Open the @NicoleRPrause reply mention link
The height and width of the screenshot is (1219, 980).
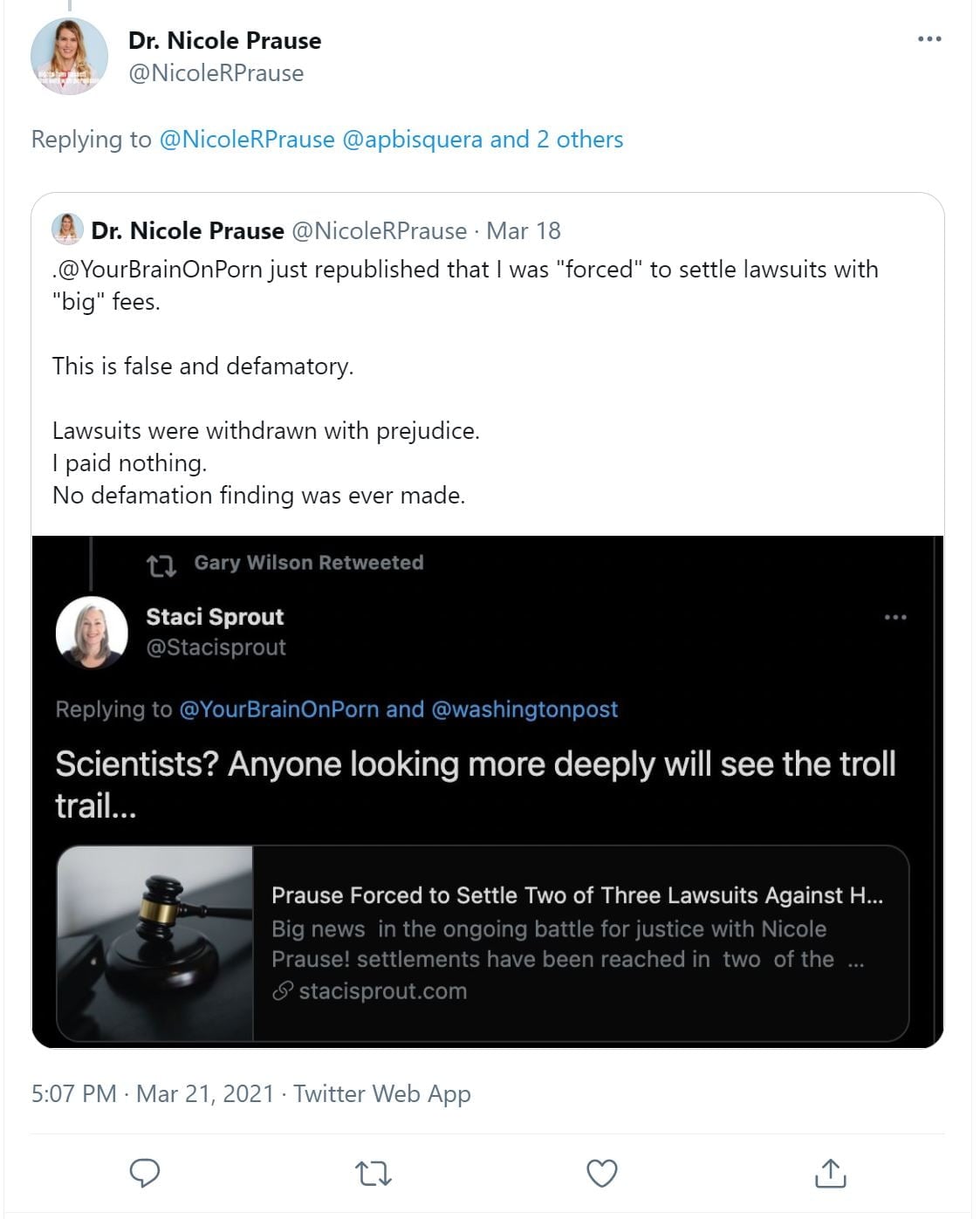247,140
